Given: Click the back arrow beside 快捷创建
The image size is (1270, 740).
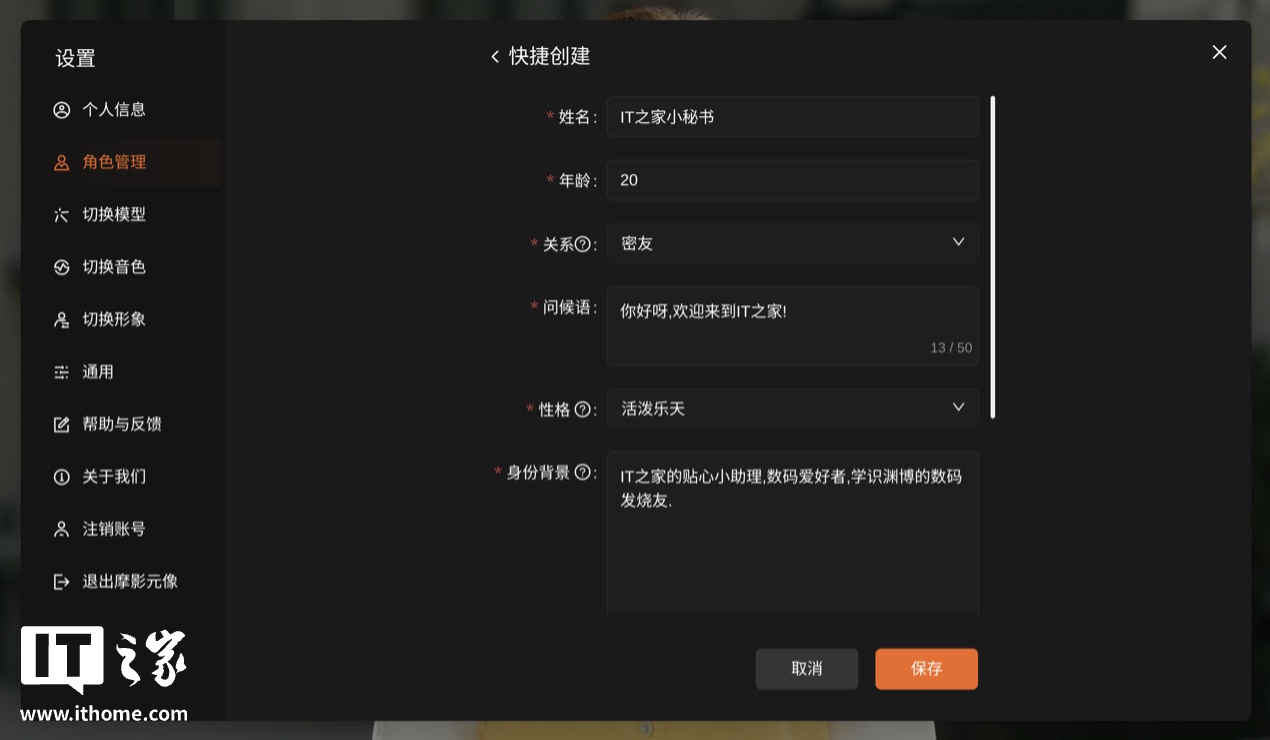Looking at the screenshot, I should pyautogui.click(x=495, y=57).
